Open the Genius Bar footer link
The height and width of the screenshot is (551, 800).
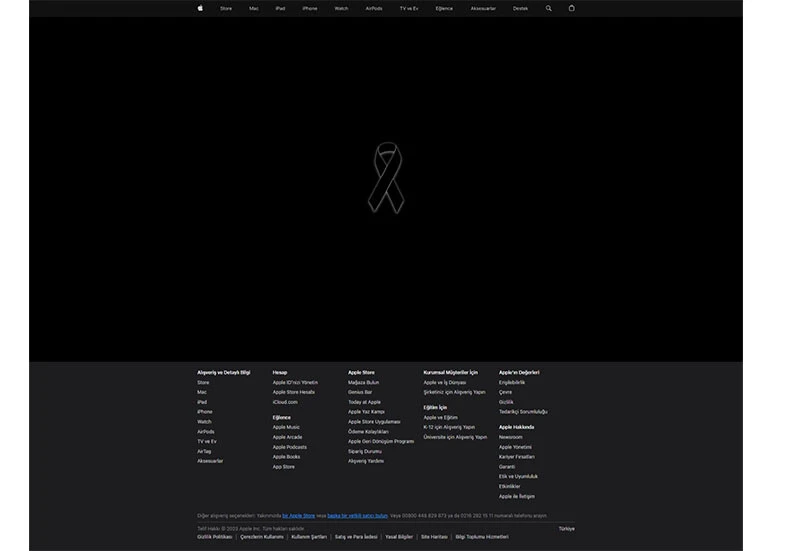coord(360,392)
